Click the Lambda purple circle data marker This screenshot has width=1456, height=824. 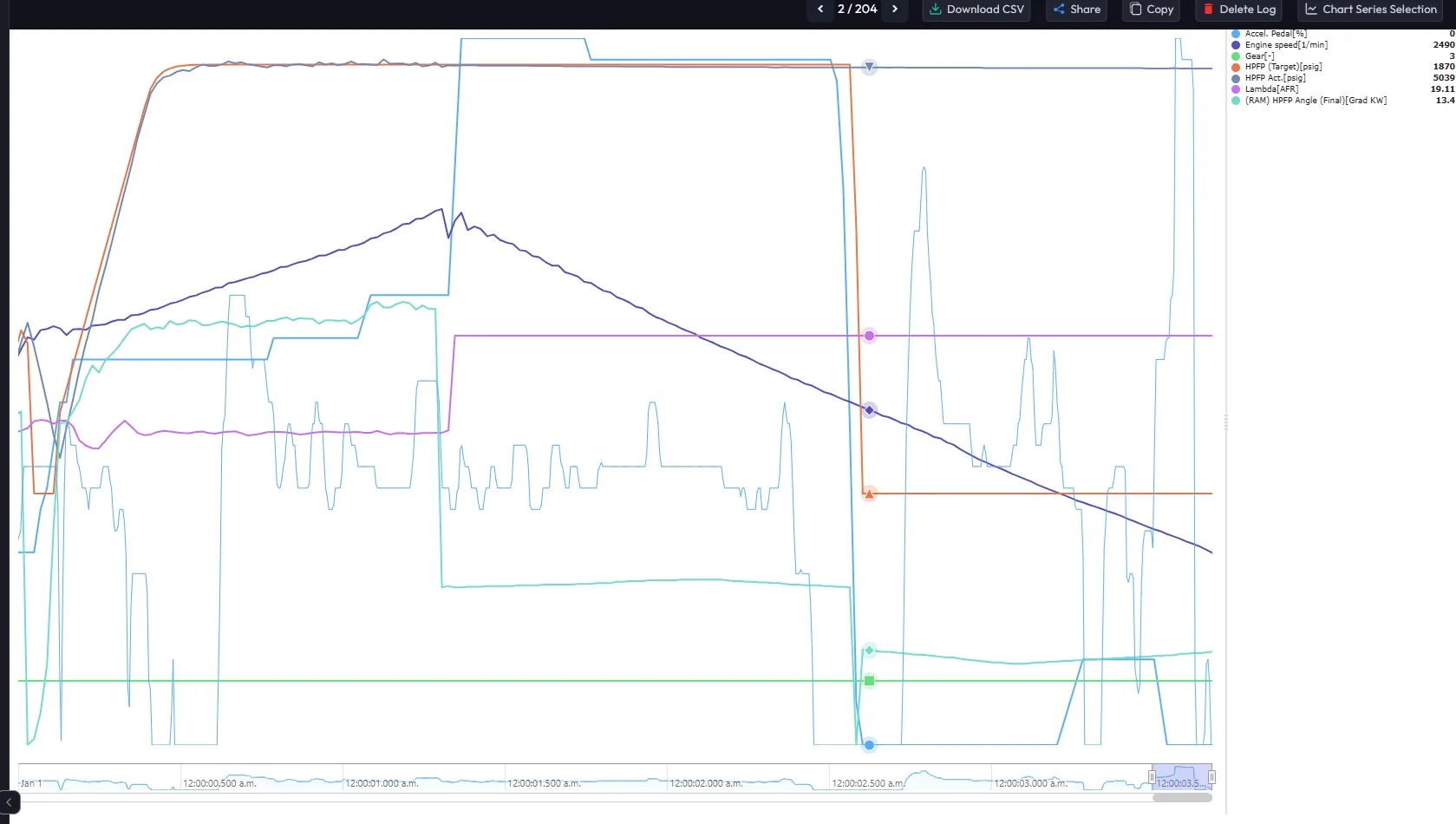pos(869,336)
